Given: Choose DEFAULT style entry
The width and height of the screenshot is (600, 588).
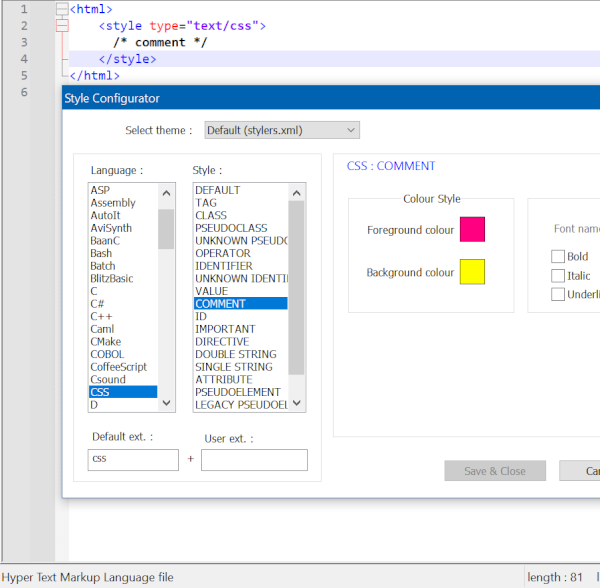Looking at the screenshot, I should (x=241, y=190).
